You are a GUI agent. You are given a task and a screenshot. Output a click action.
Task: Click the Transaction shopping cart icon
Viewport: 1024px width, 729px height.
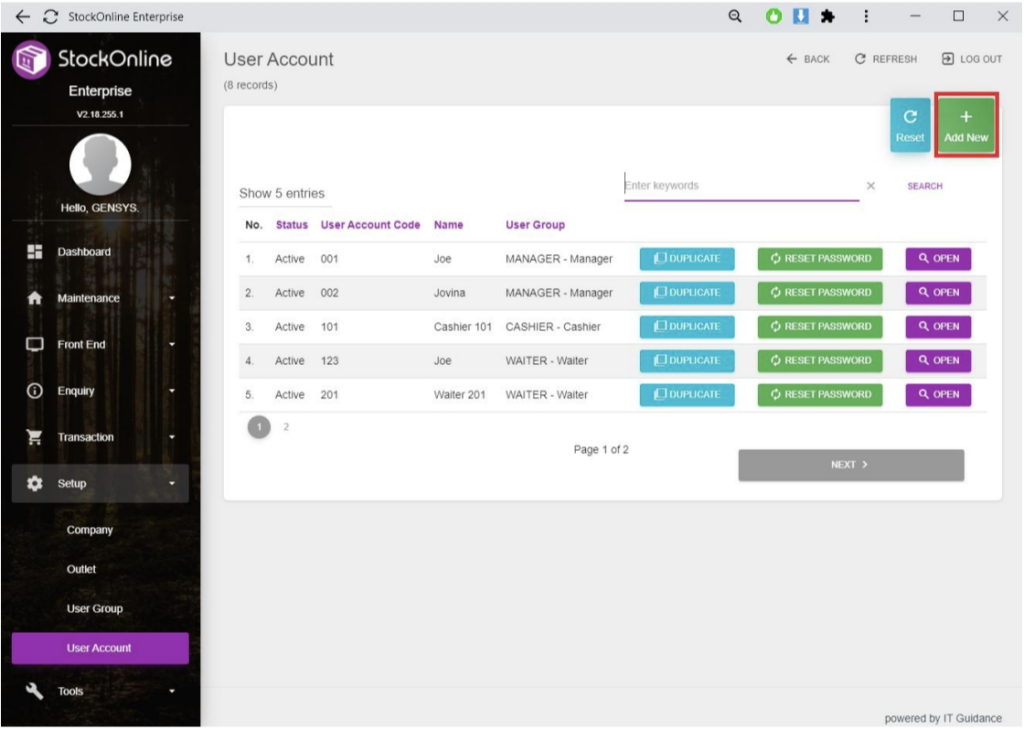point(34,437)
